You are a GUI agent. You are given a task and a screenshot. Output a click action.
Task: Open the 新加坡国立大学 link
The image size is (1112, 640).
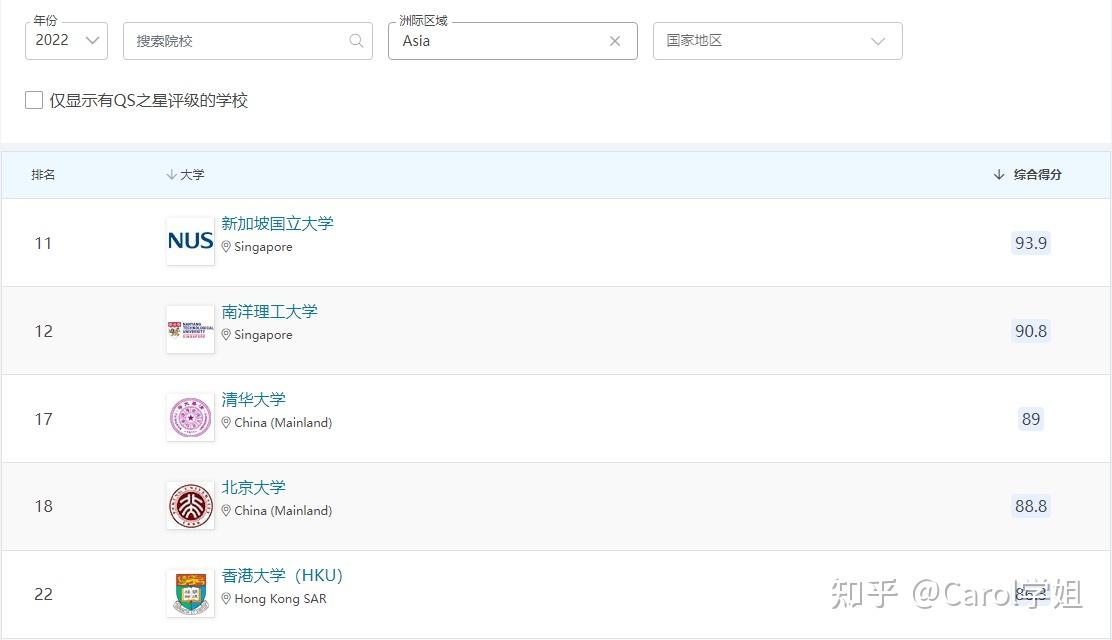(x=277, y=224)
